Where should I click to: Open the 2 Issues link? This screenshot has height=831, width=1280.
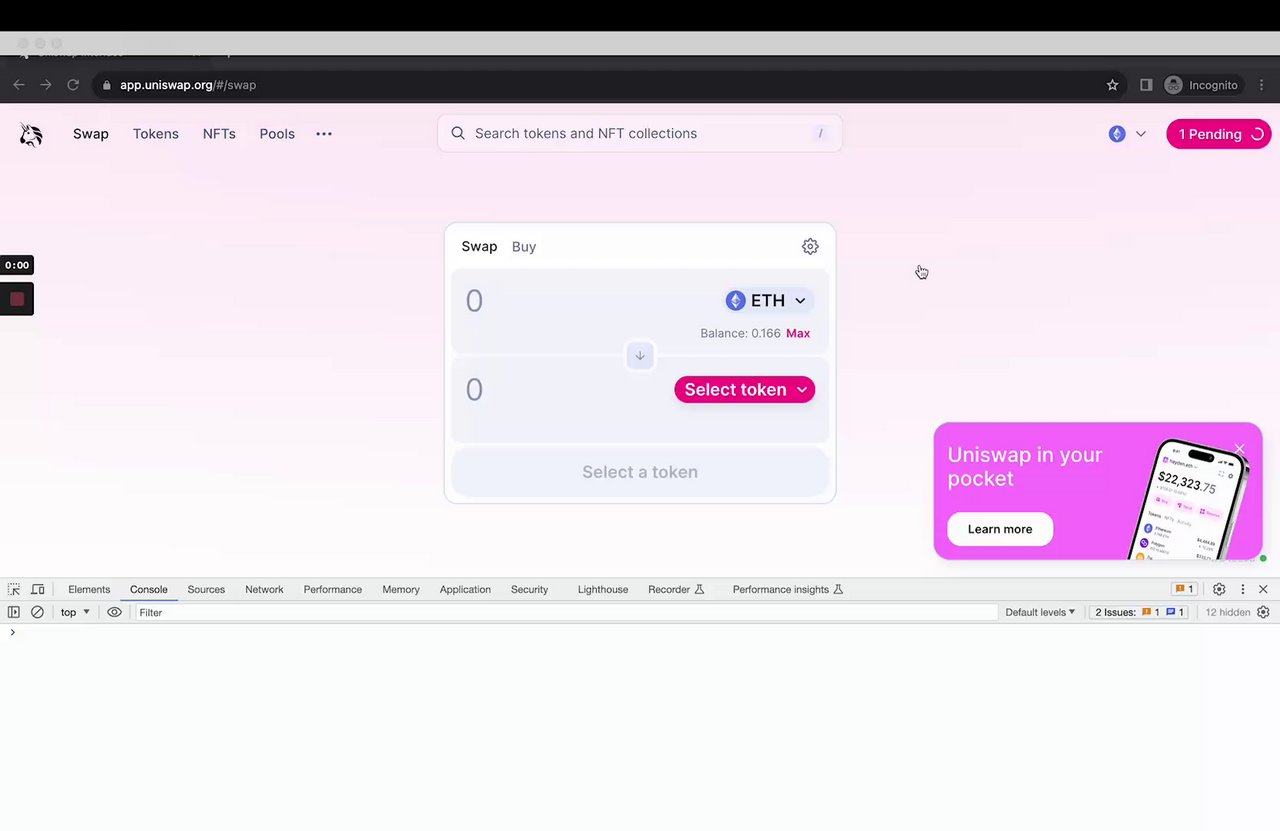pos(1139,612)
